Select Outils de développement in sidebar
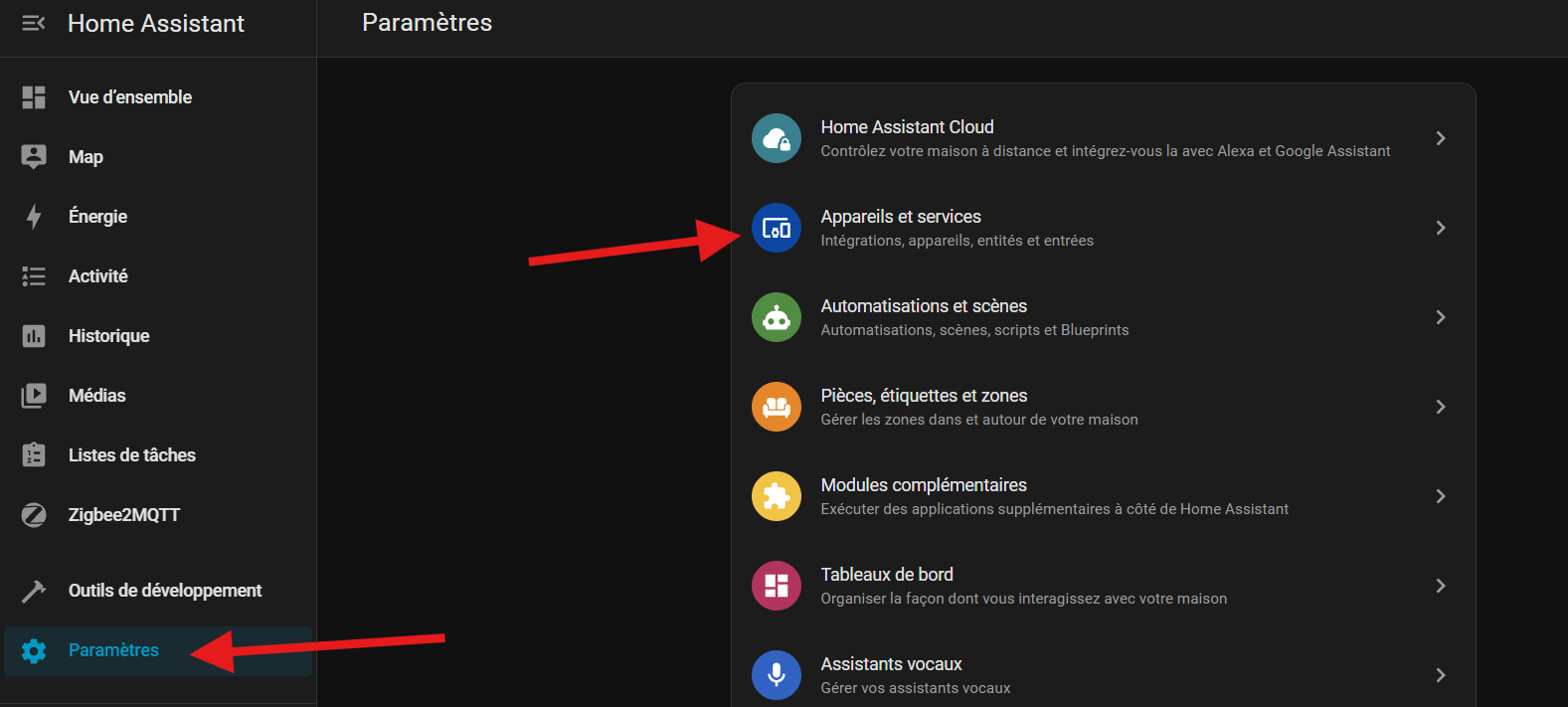The height and width of the screenshot is (707, 1568). (x=164, y=591)
